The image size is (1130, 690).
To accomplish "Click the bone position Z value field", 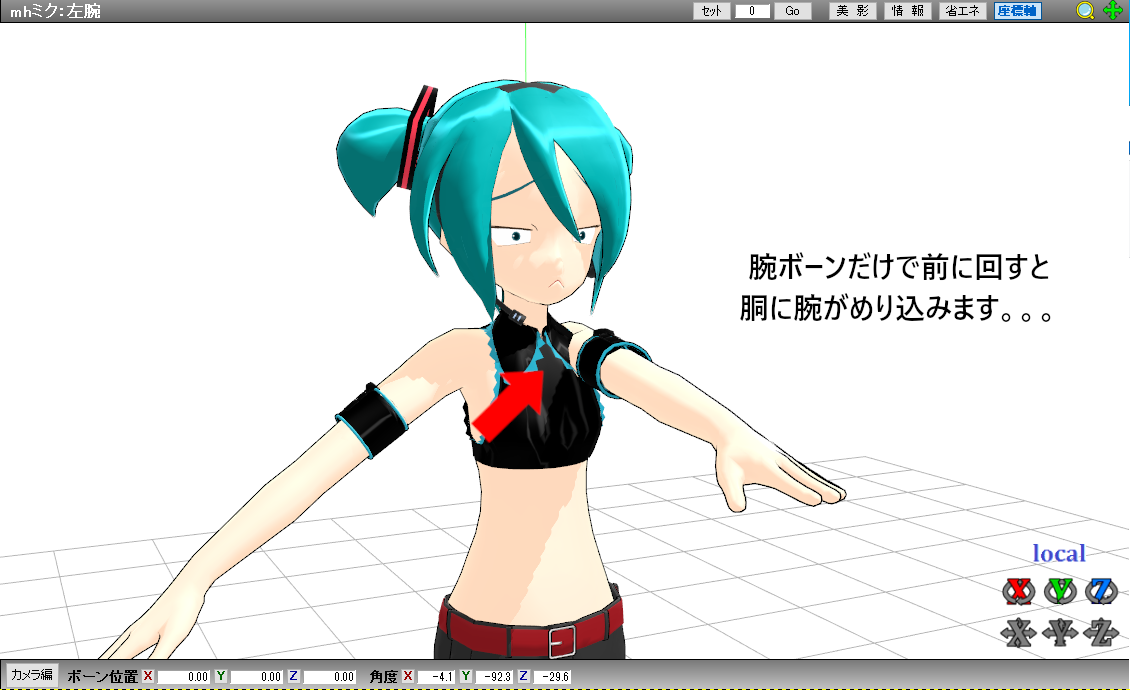I will [330, 676].
